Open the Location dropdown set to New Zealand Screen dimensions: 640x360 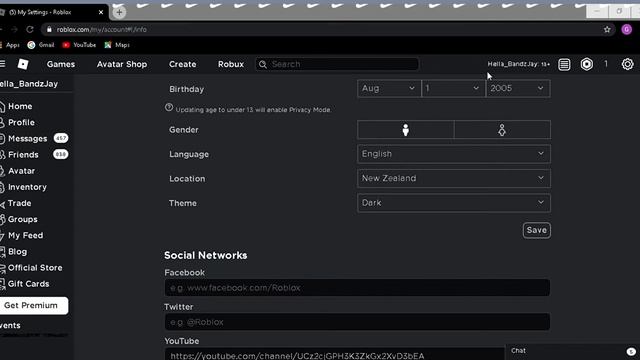click(x=454, y=178)
